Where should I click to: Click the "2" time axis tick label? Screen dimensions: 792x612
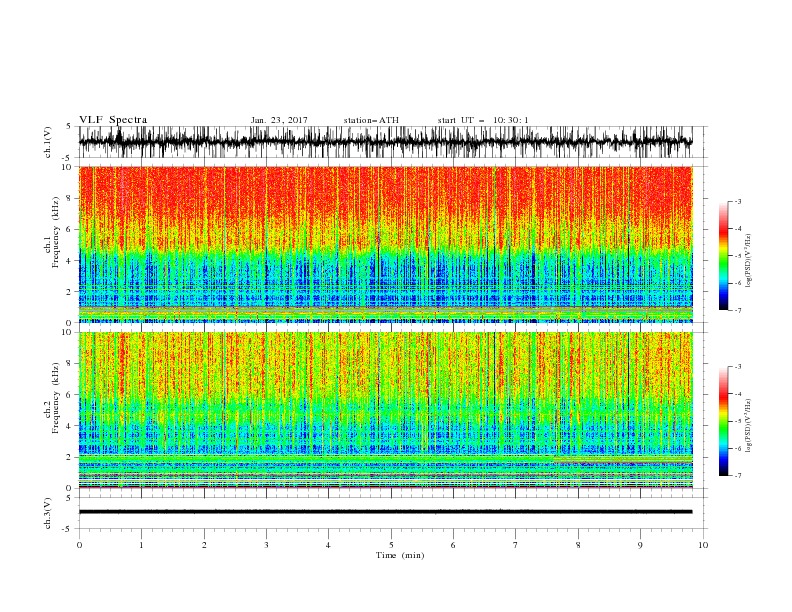204,545
